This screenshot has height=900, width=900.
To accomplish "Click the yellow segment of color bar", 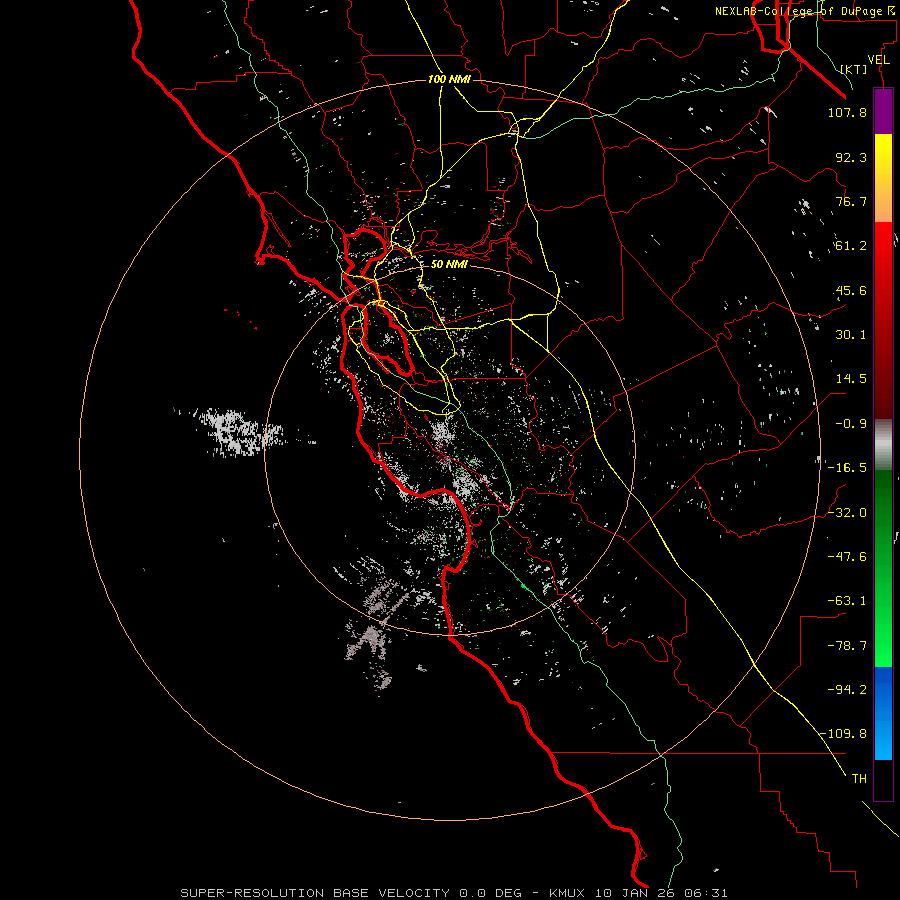I will (883, 178).
